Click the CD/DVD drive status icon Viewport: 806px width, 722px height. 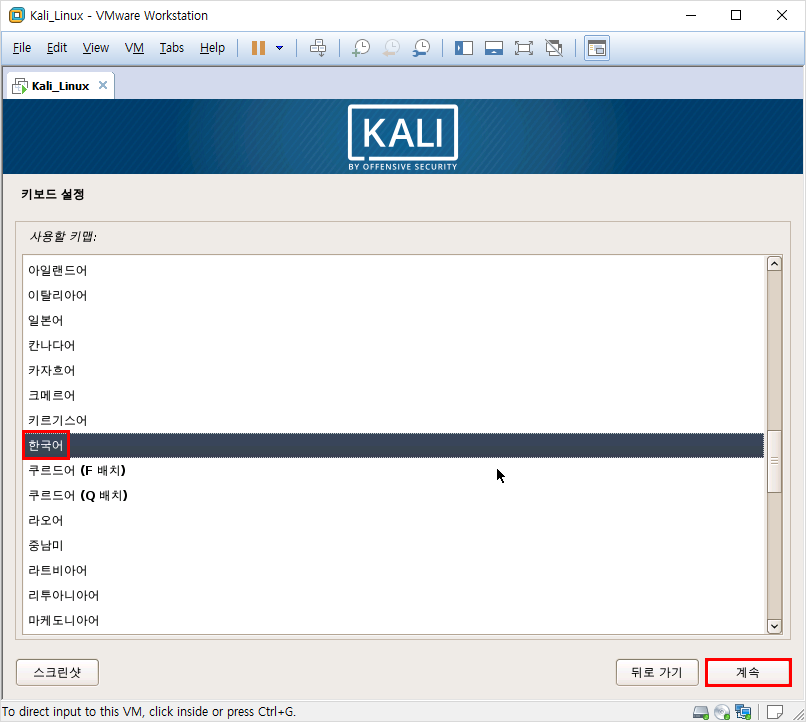[x=722, y=712]
